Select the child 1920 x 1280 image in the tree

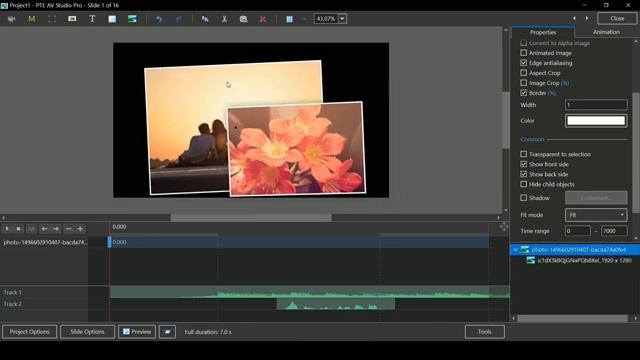tap(584, 260)
